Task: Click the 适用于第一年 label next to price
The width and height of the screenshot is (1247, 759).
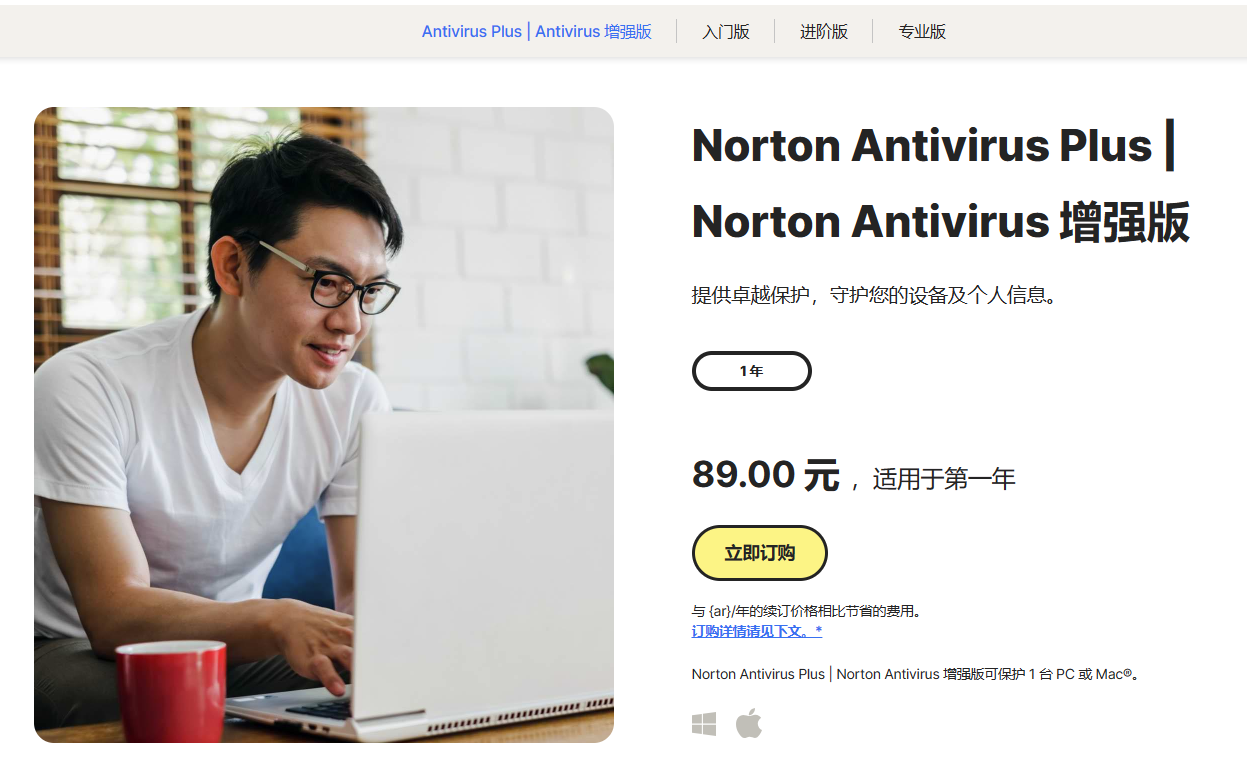Action: (x=944, y=479)
